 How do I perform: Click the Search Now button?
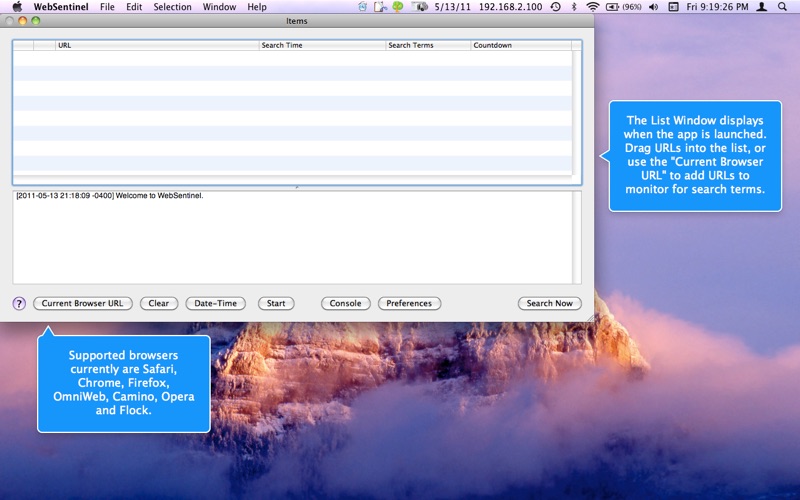(x=549, y=304)
